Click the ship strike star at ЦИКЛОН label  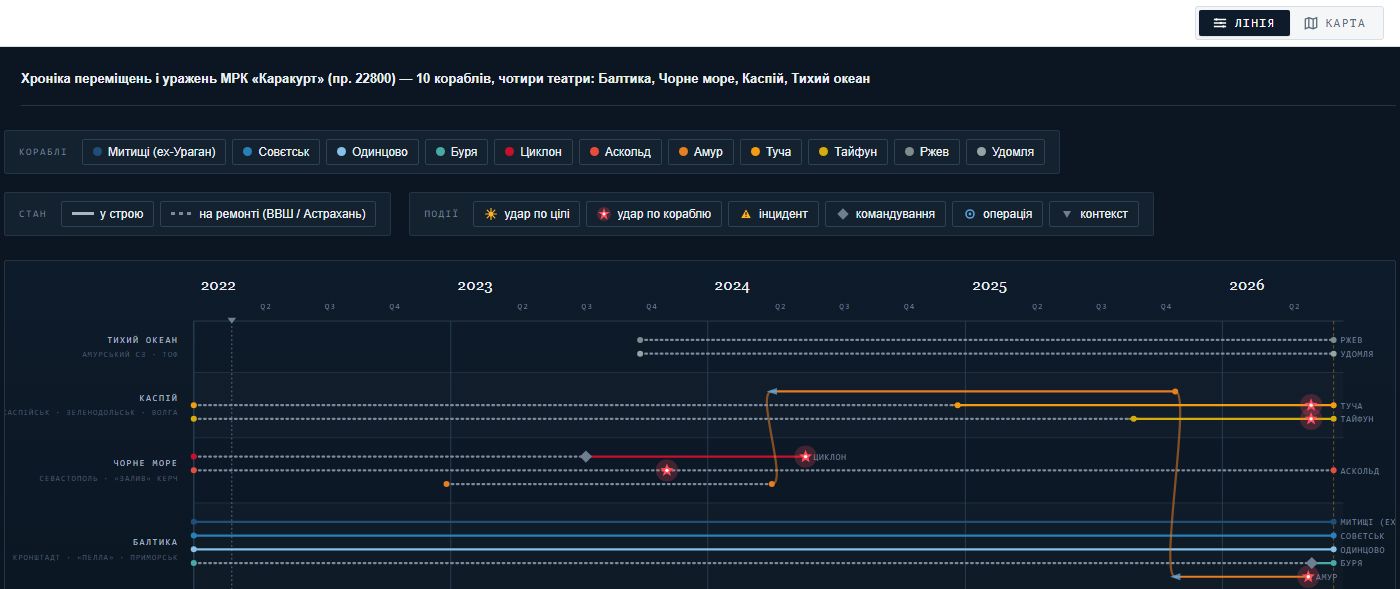806,456
